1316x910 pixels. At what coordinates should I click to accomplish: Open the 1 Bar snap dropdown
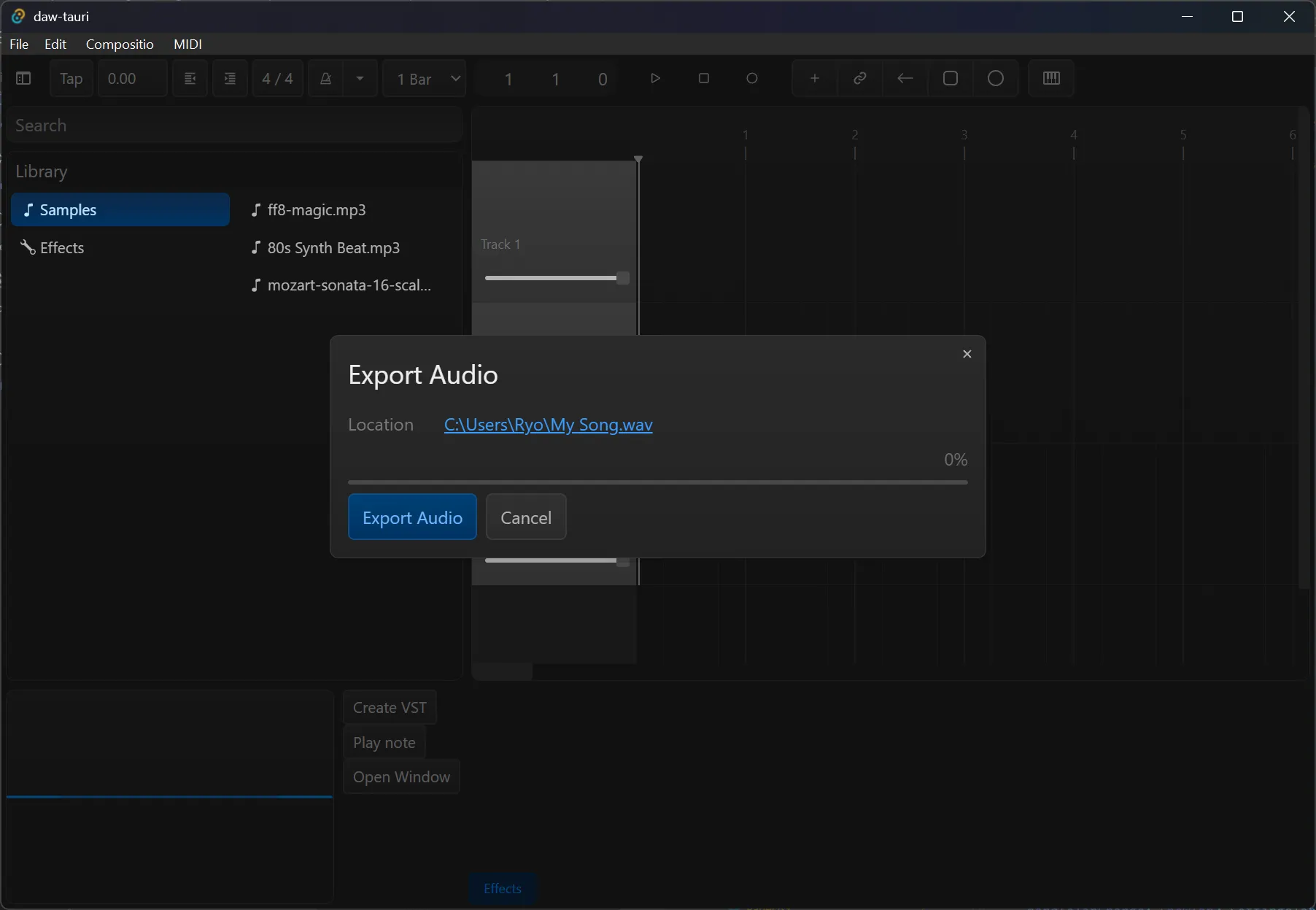click(x=424, y=79)
